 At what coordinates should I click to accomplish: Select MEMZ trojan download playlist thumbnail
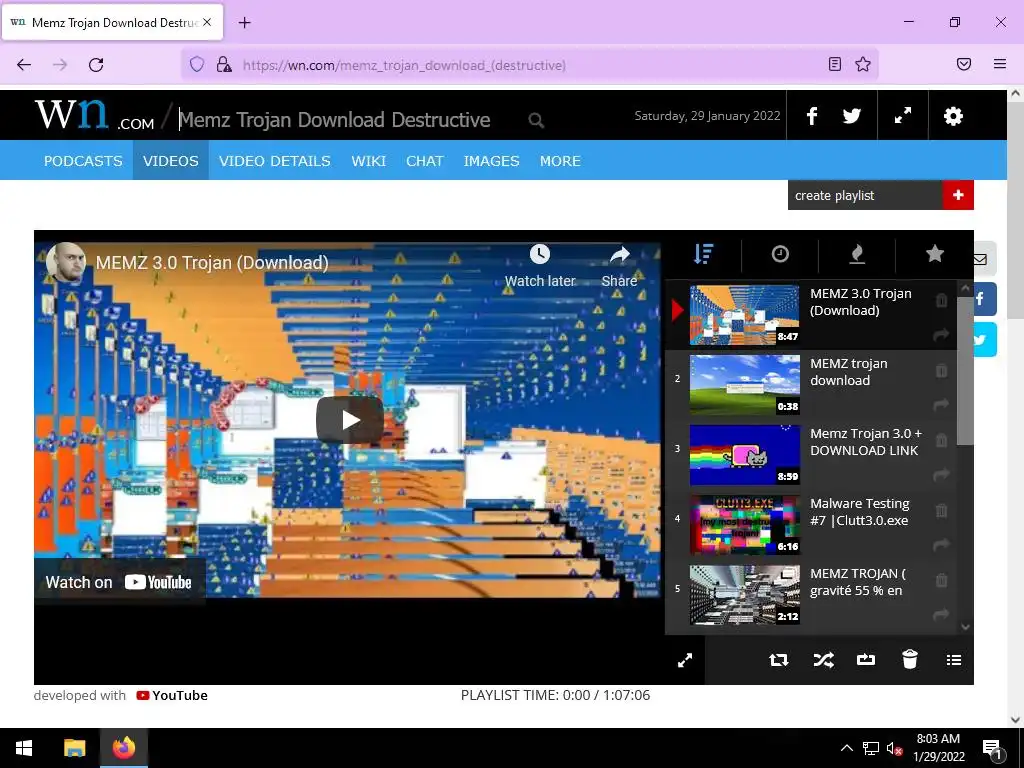pos(744,385)
